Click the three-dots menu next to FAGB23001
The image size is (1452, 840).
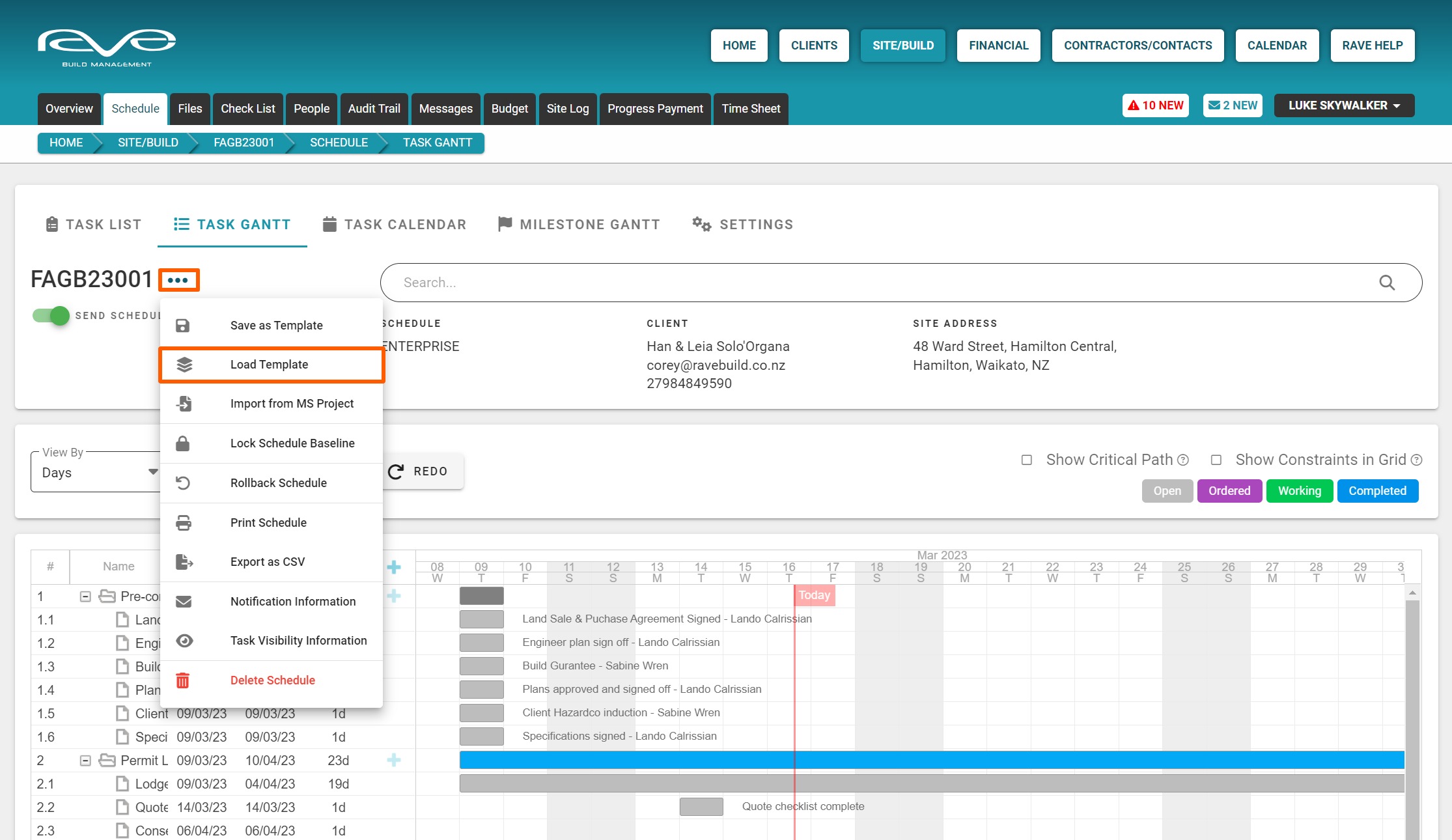coord(178,280)
